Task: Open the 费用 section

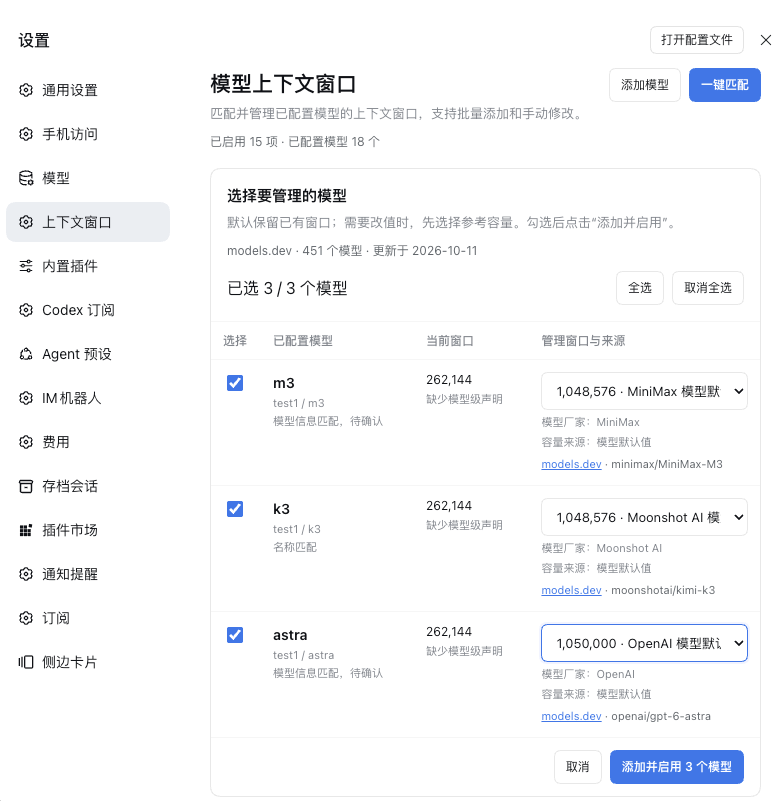Action: 88,442
